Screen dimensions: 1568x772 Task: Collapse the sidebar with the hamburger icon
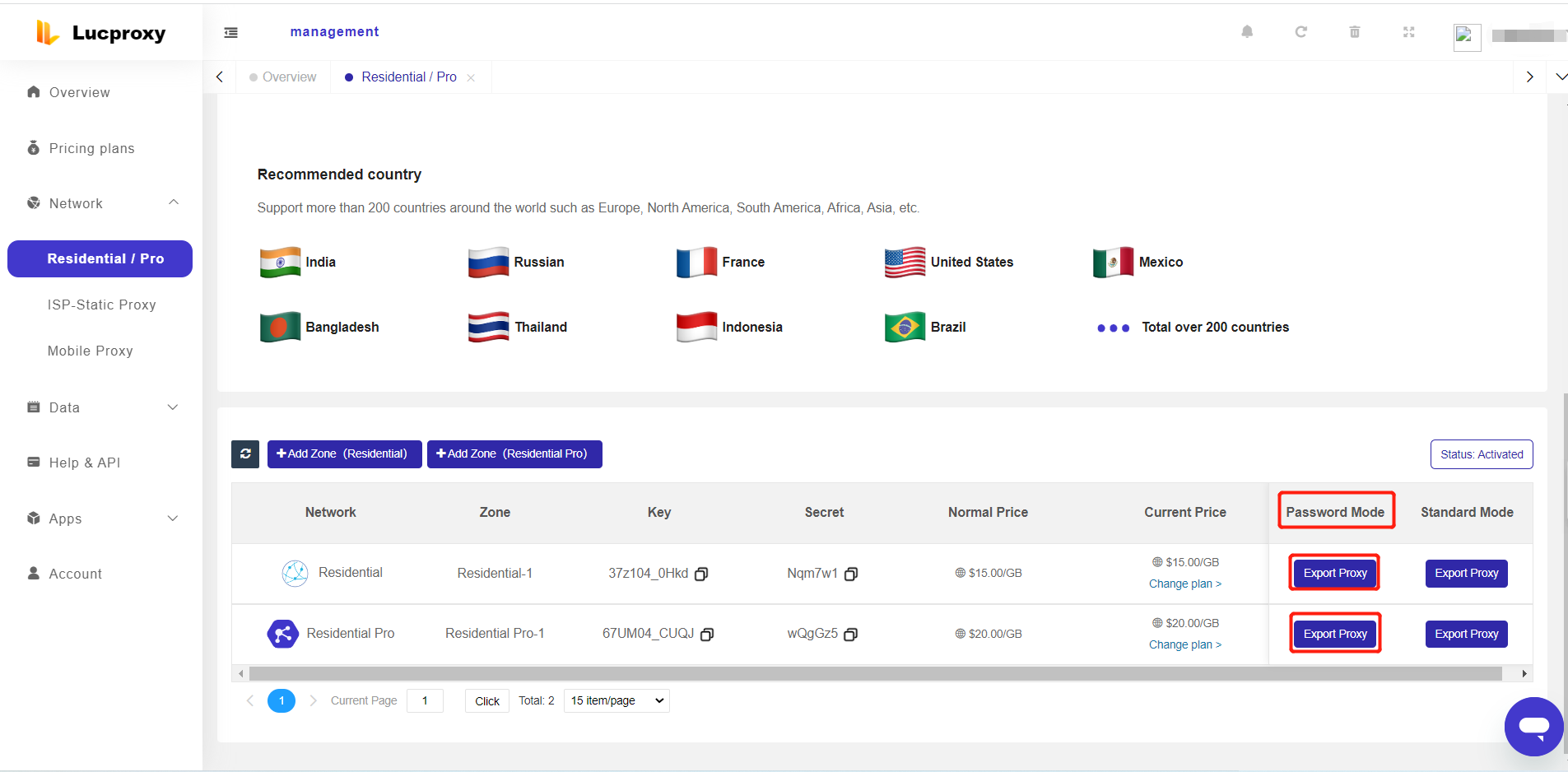tap(231, 32)
